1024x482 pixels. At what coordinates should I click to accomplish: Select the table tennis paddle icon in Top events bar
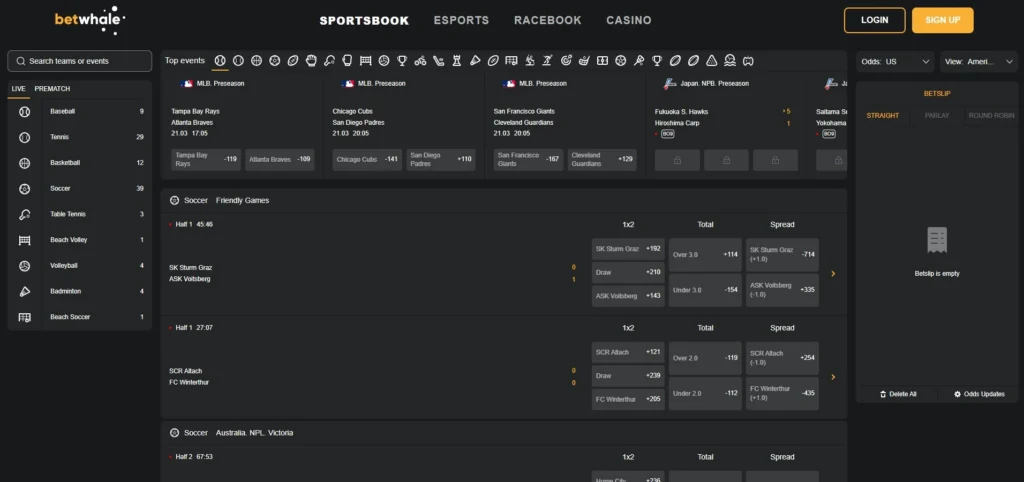click(x=330, y=61)
